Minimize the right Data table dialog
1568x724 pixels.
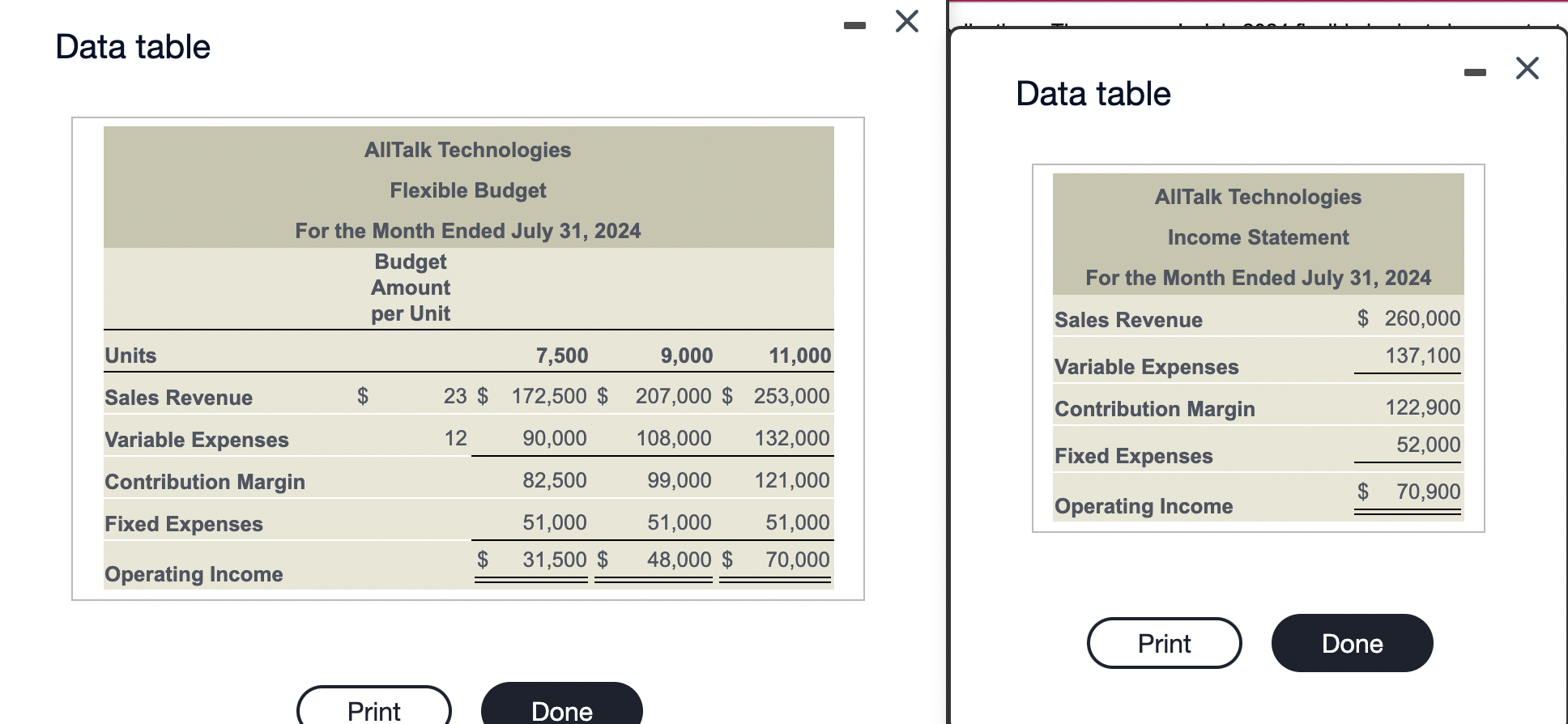[1475, 71]
